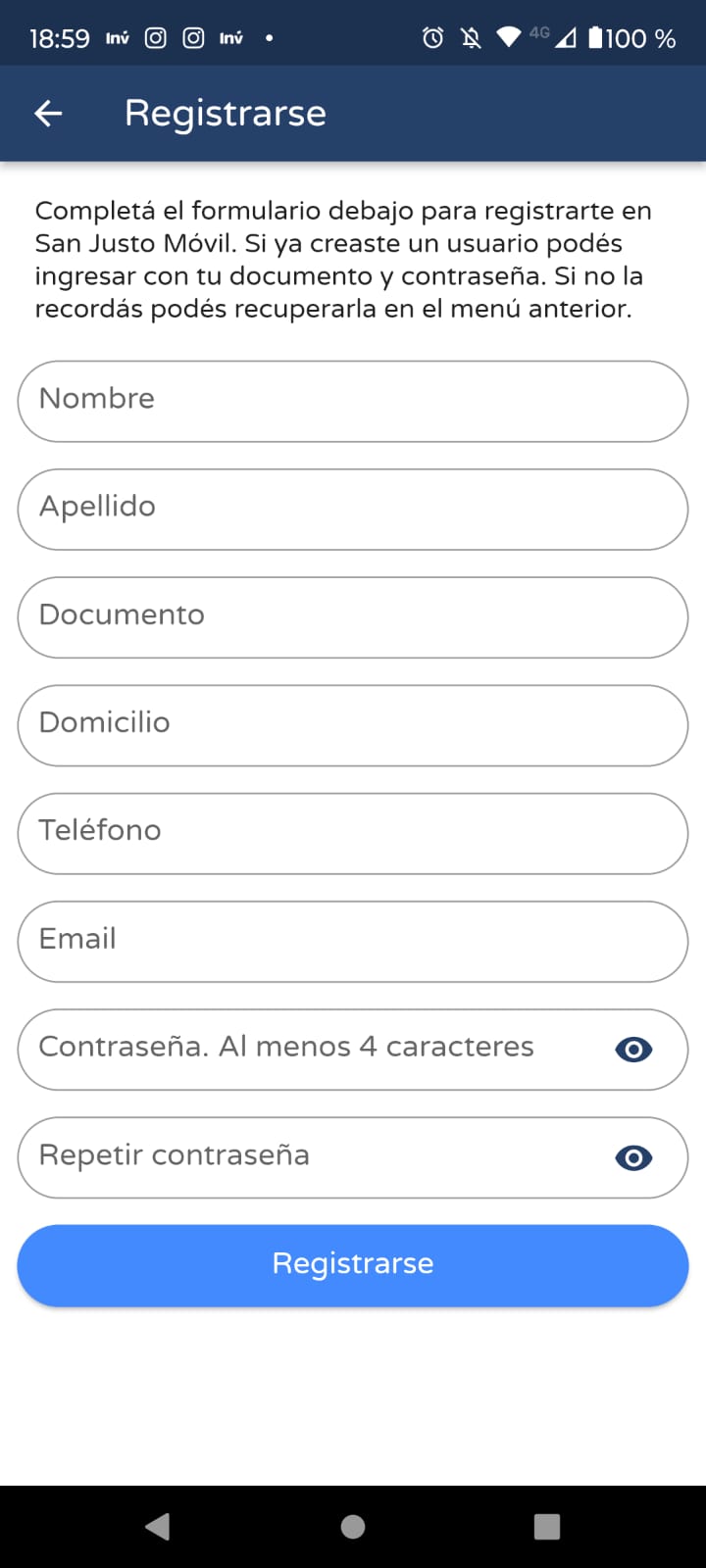Focus the Nombre input field

[x=353, y=401]
